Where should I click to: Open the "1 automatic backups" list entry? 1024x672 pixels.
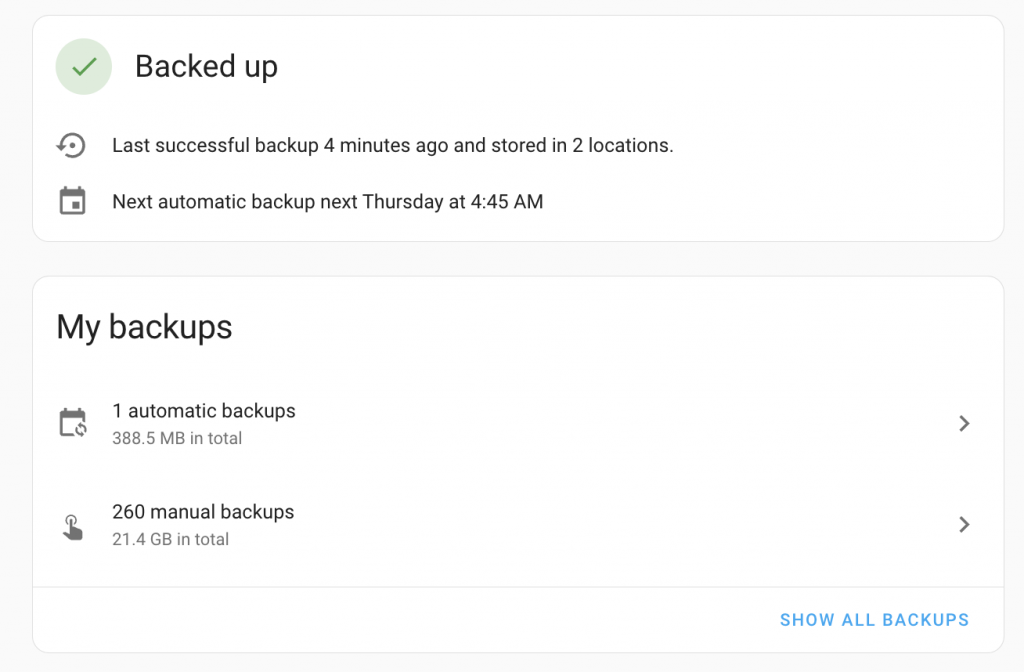(x=204, y=411)
